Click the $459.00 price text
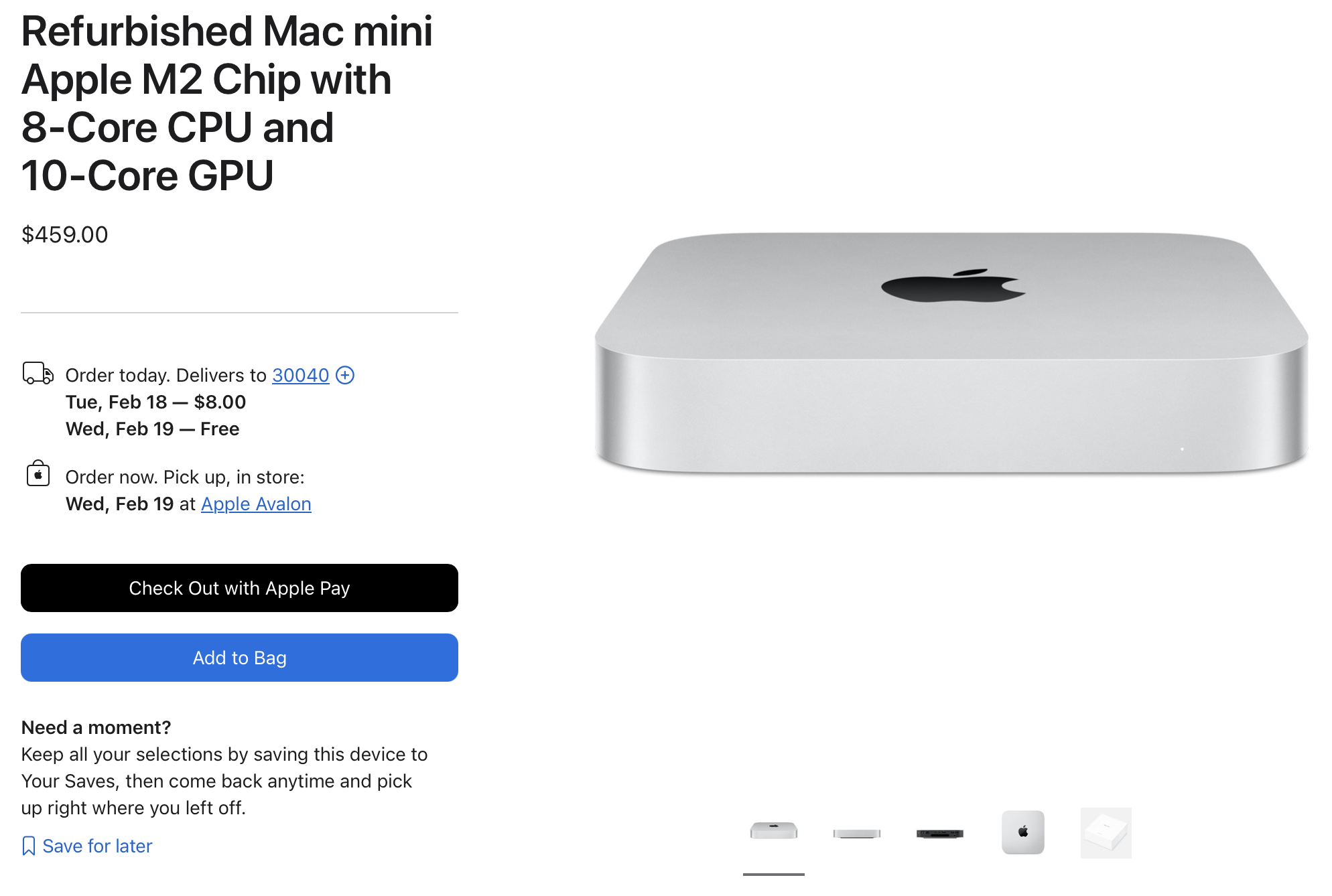The height and width of the screenshot is (896, 1332). click(x=64, y=234)
